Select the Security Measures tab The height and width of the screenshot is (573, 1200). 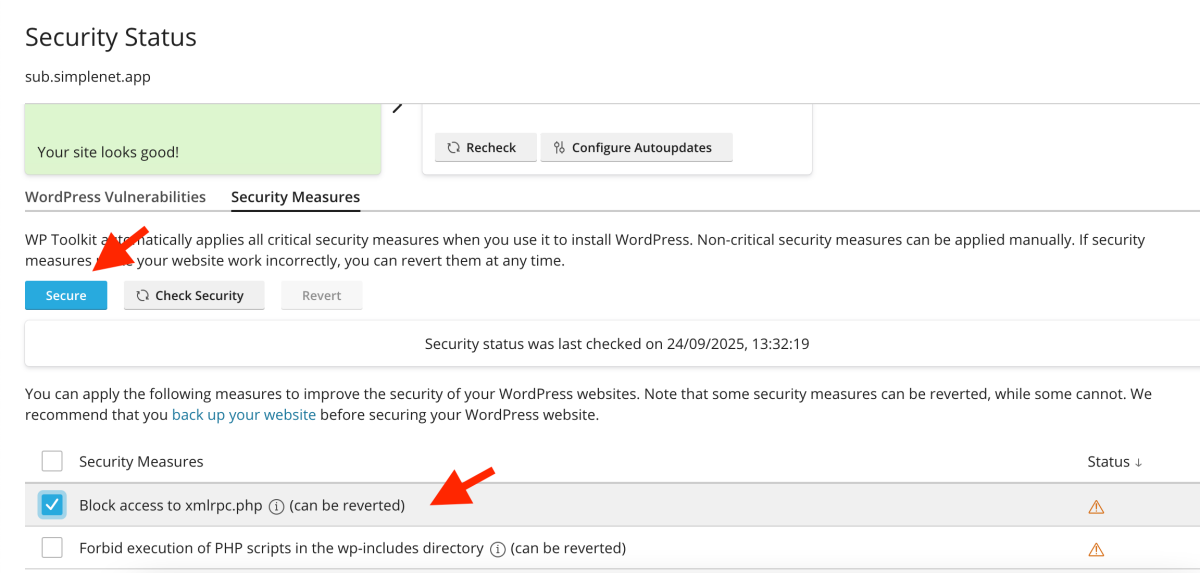coord(295,197)
